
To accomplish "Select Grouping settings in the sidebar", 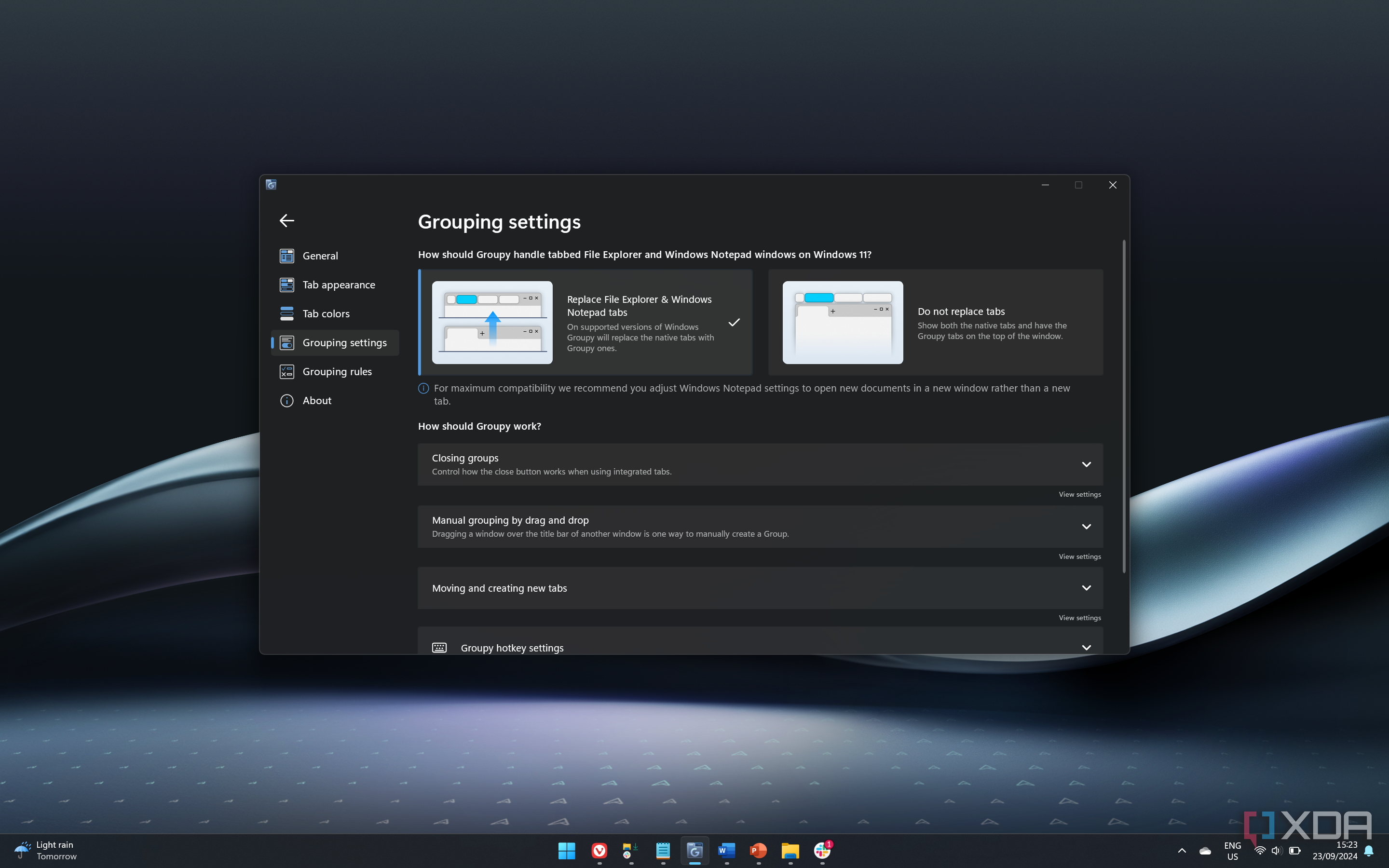I will point(335,343).
